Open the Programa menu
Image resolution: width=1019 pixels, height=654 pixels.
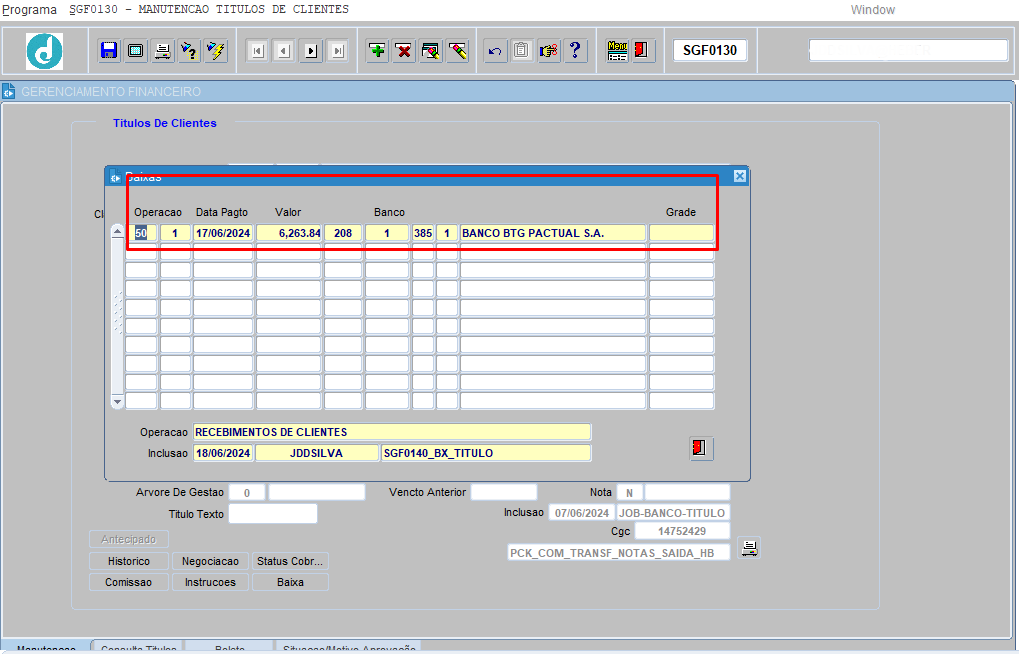click(x=30, y=9)
